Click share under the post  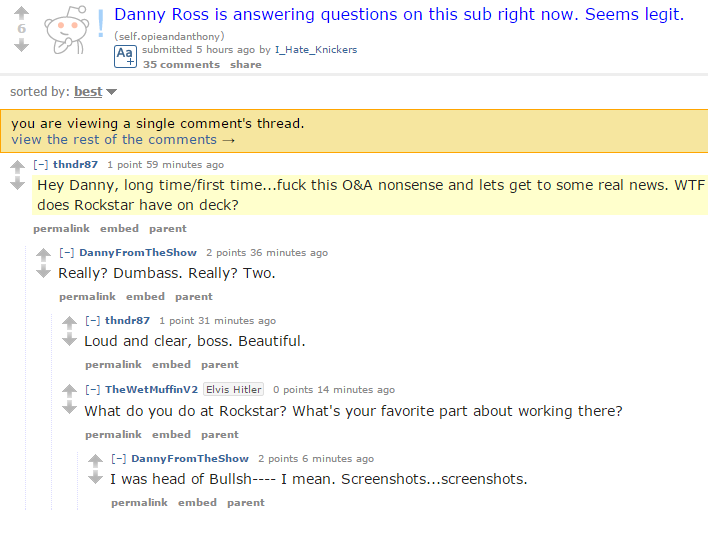(x=246, y=65)
